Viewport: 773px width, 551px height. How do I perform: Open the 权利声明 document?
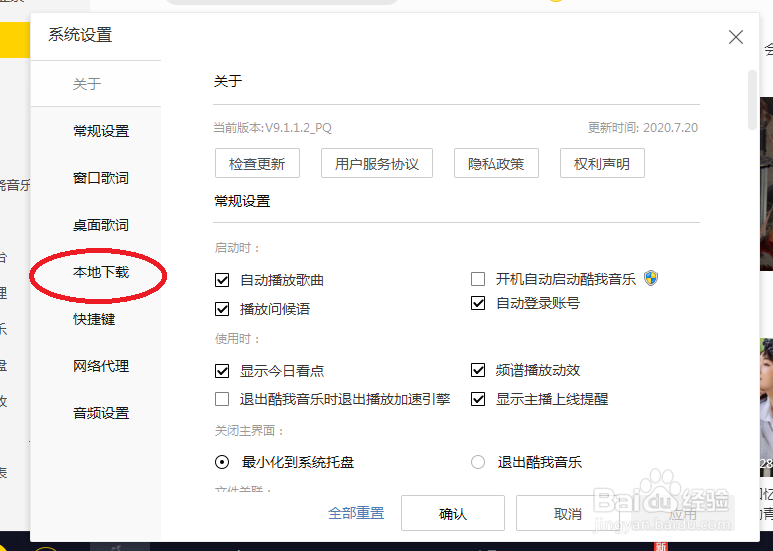[x=602, y=163]
